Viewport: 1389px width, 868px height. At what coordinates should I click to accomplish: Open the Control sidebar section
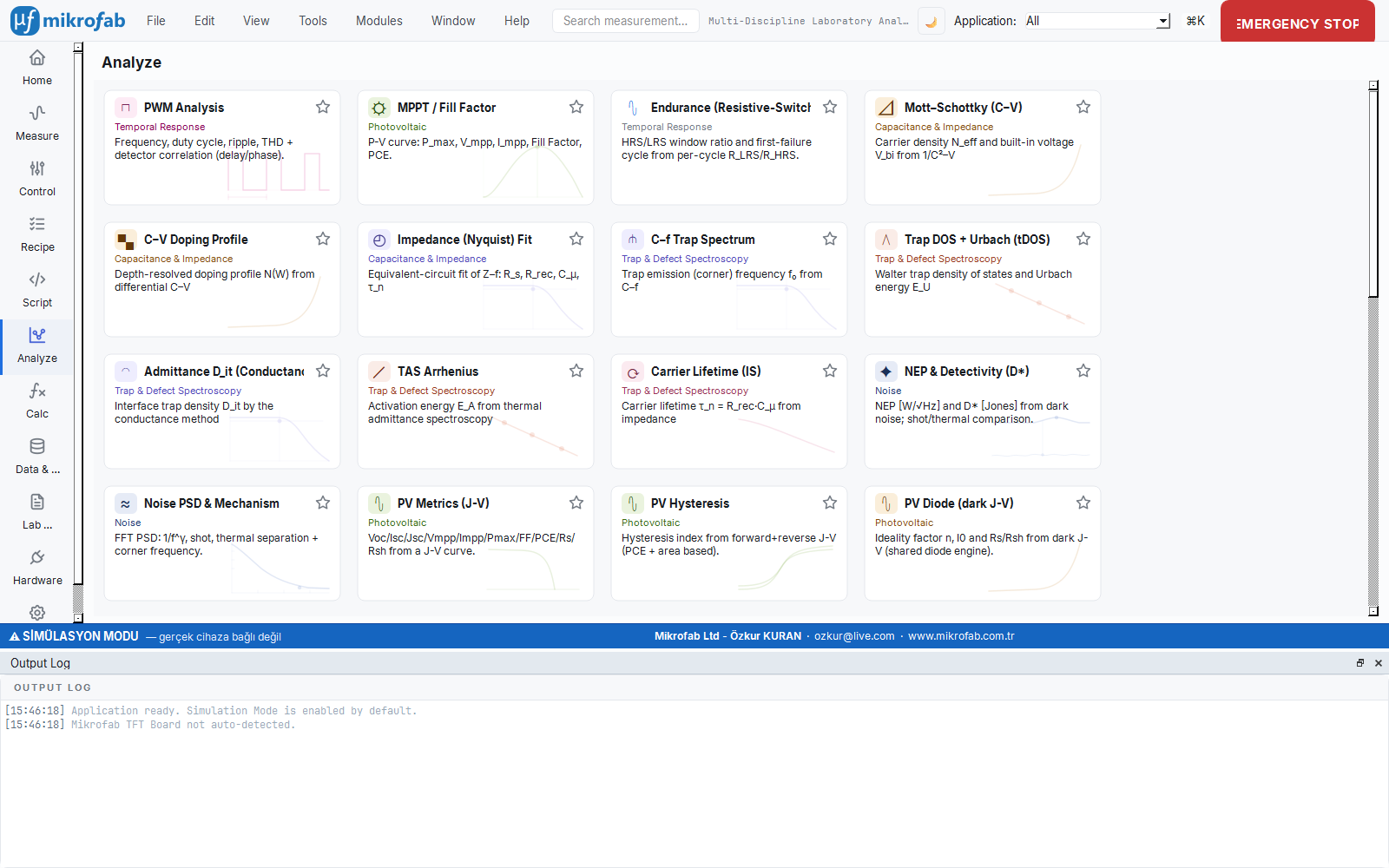pos(37,179)
